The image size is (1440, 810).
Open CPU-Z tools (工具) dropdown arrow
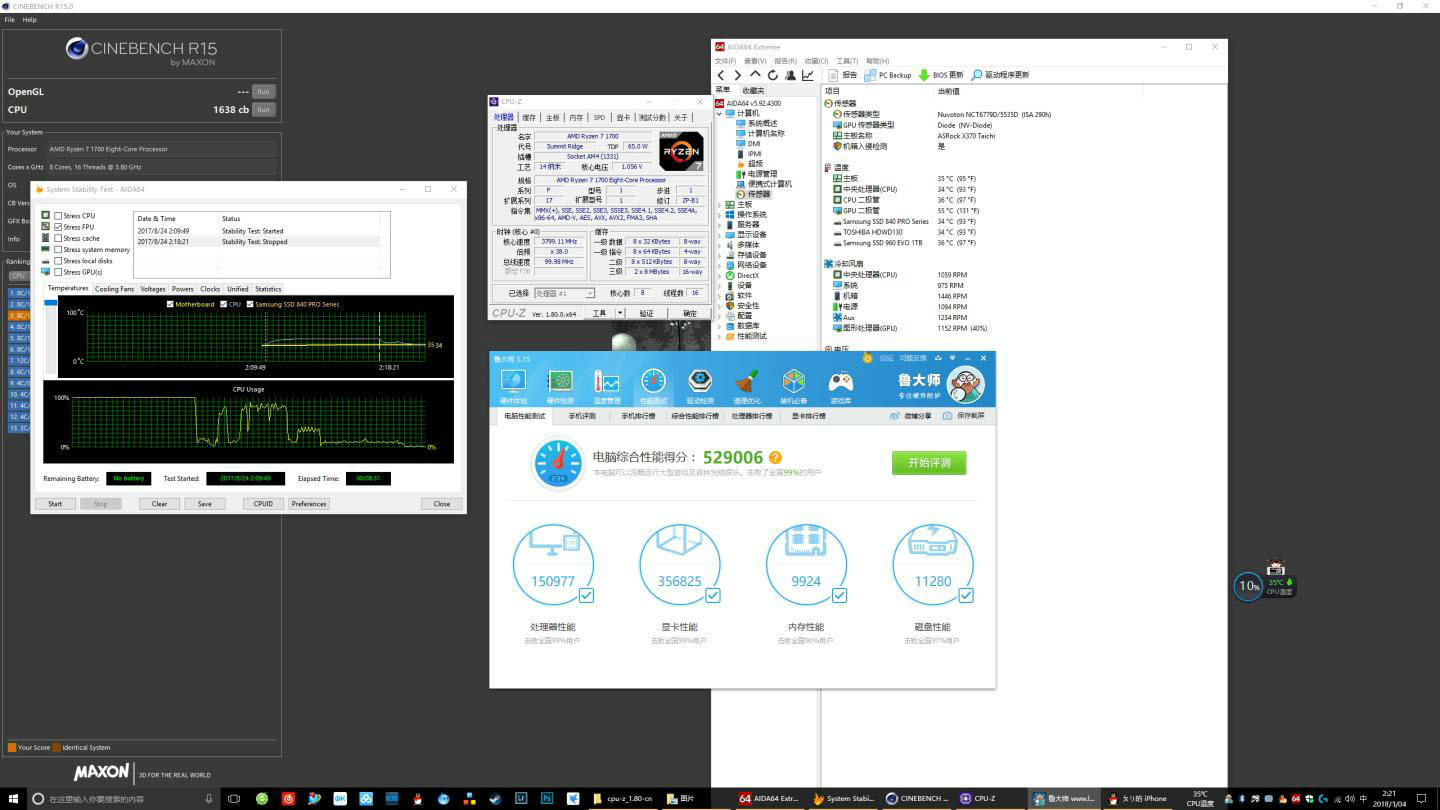coord(620,313)
